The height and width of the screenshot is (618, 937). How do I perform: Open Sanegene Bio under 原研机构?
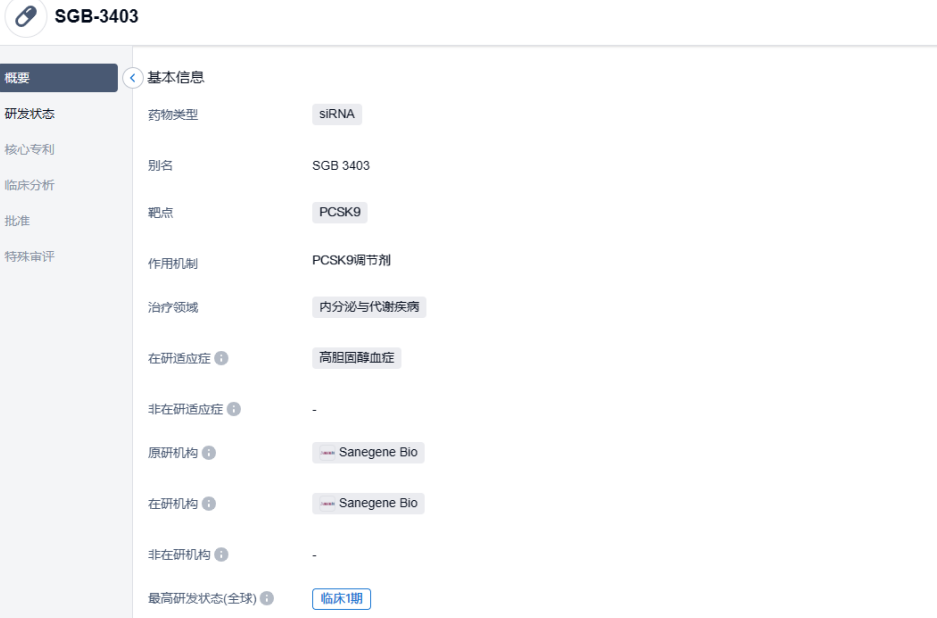(368, 453)
